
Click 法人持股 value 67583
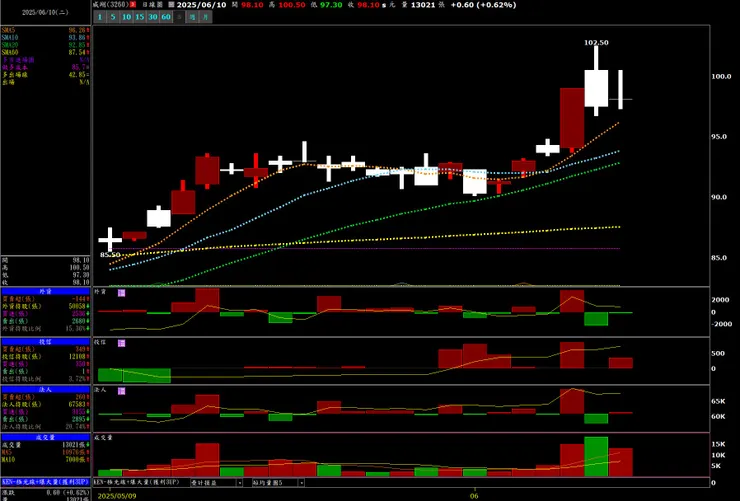pos(77,404)
